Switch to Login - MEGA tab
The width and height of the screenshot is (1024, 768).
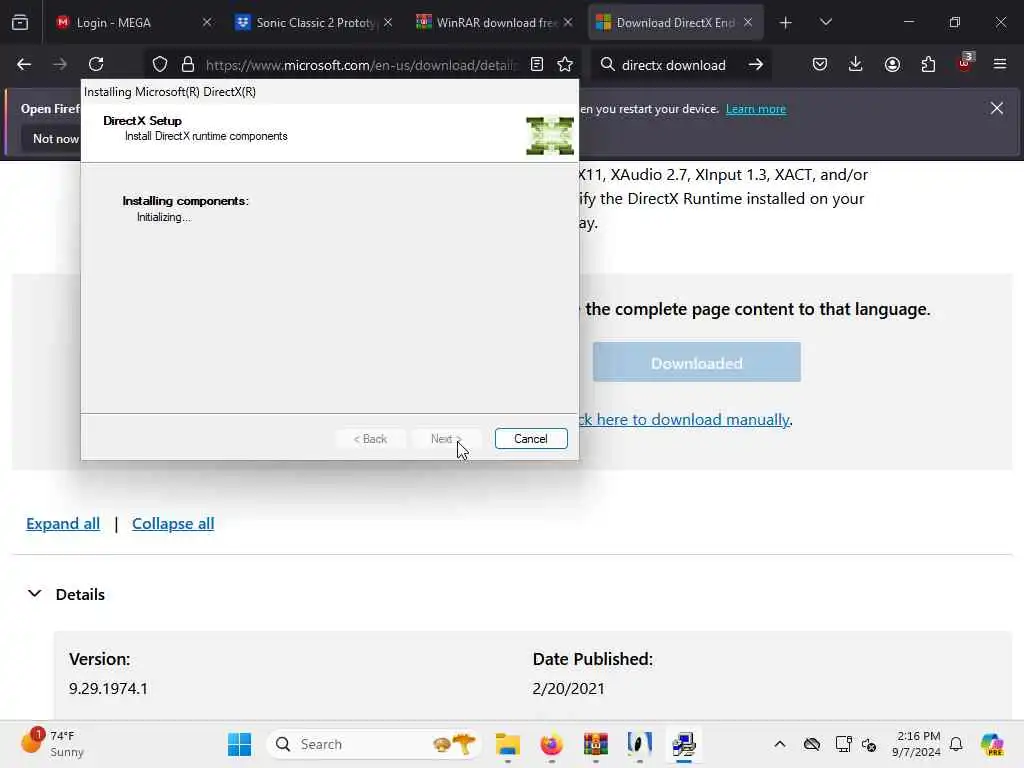click(133, 23)
